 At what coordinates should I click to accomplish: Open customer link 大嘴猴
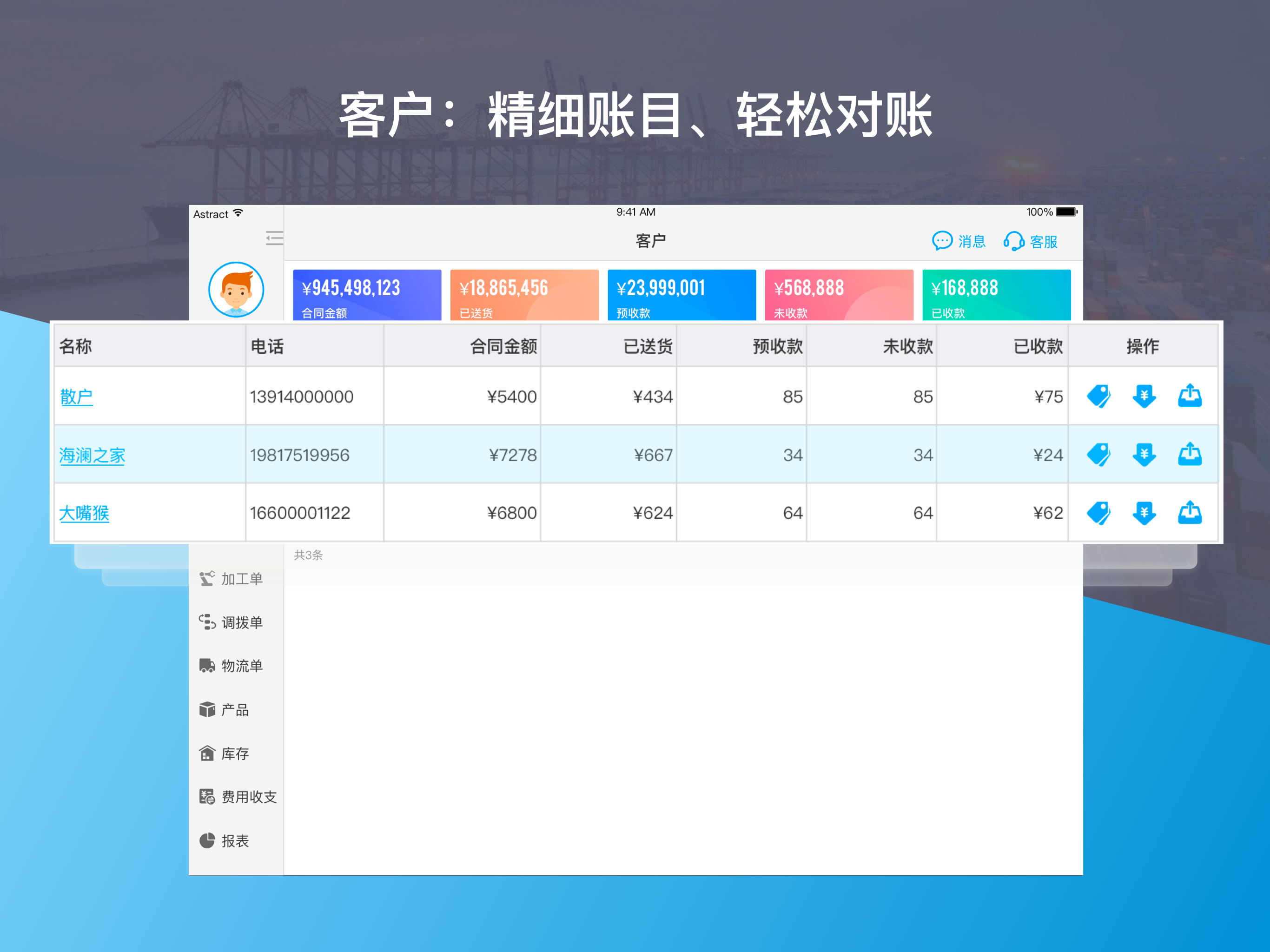point(84,513)
